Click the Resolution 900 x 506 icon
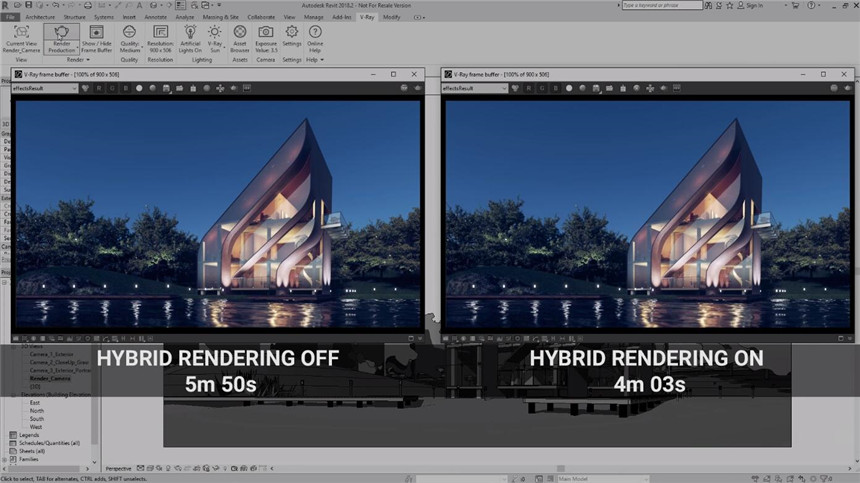860x483 pixels. (x=160, y=33)
